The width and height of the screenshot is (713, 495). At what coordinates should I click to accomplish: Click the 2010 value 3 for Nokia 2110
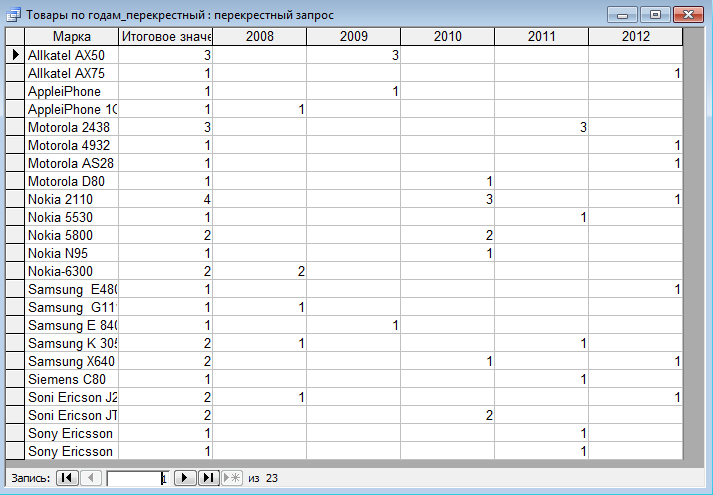pyautogui.click(x=447, y=199)
